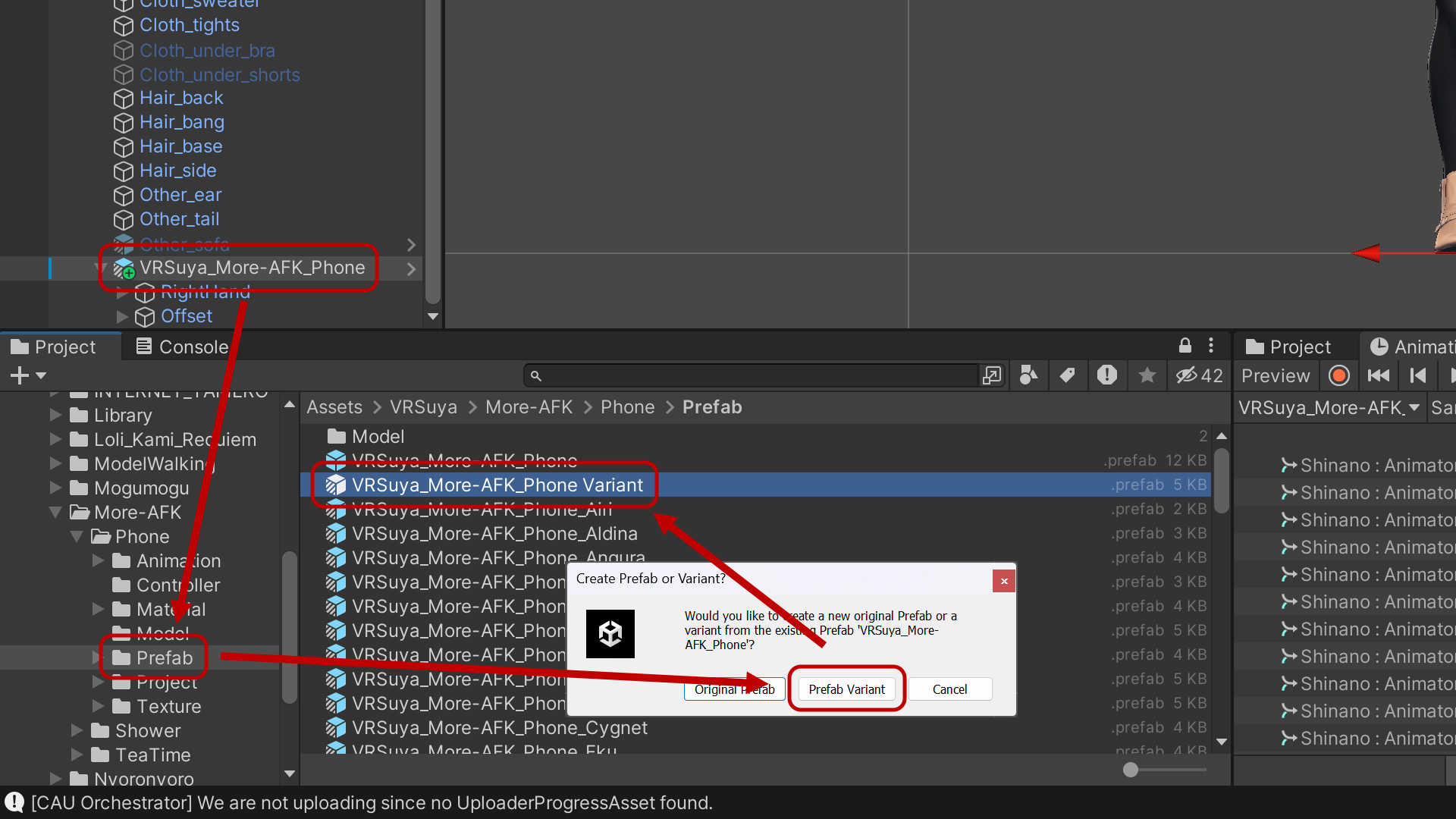Click the Hair_back object cube icon
This screenshot has height=819, width=1456.
(x=124, y=99)
